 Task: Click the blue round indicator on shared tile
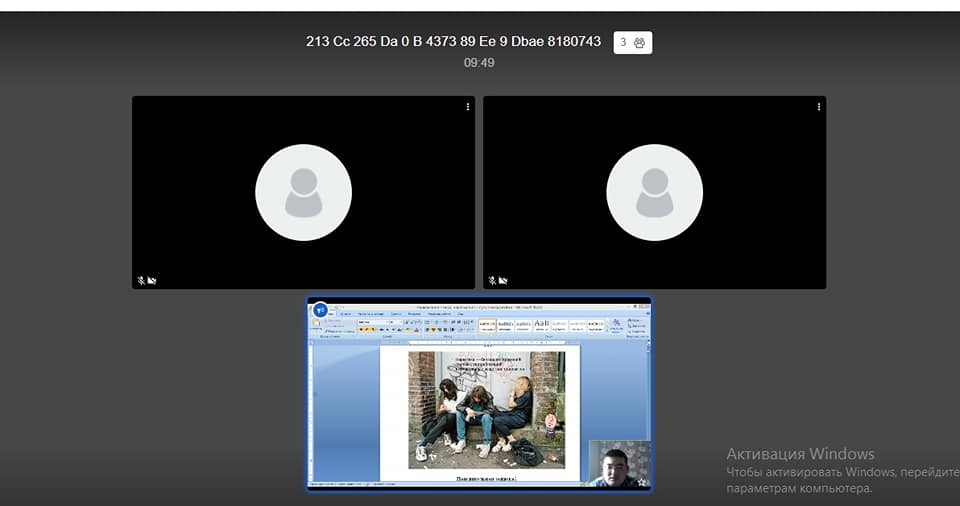tap(320, 310)
